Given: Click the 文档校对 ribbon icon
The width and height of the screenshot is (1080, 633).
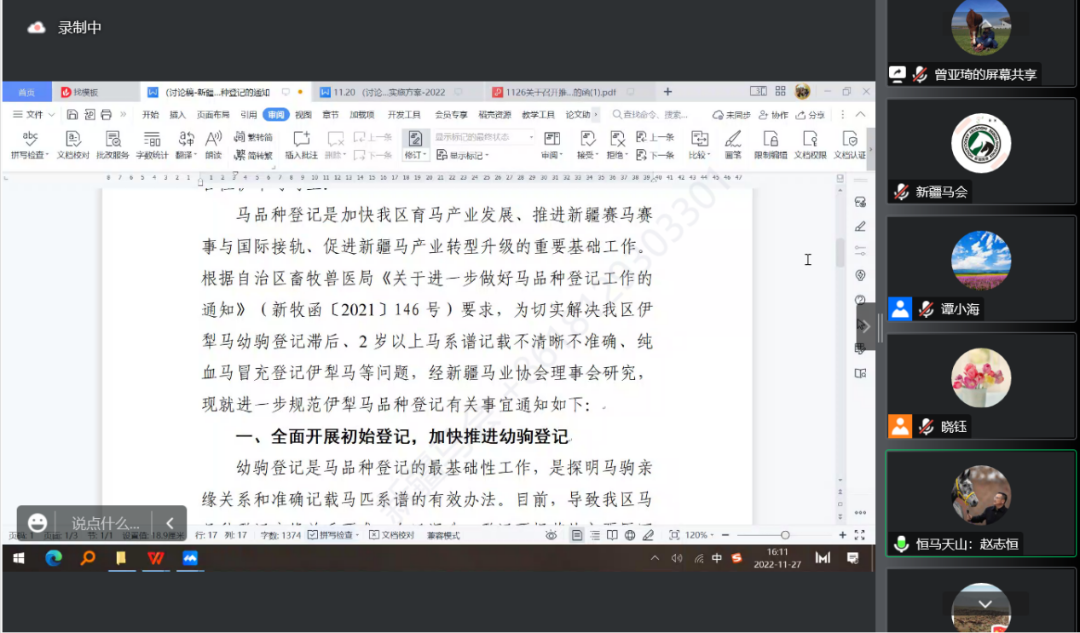Looking at the screenshot, I should (x=73, y=144).
